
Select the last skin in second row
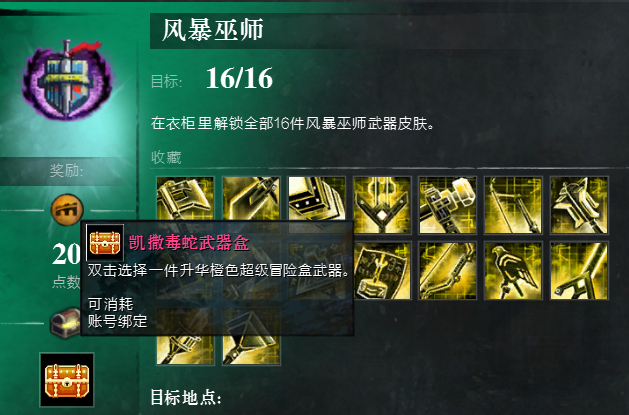tap(579, 271)
